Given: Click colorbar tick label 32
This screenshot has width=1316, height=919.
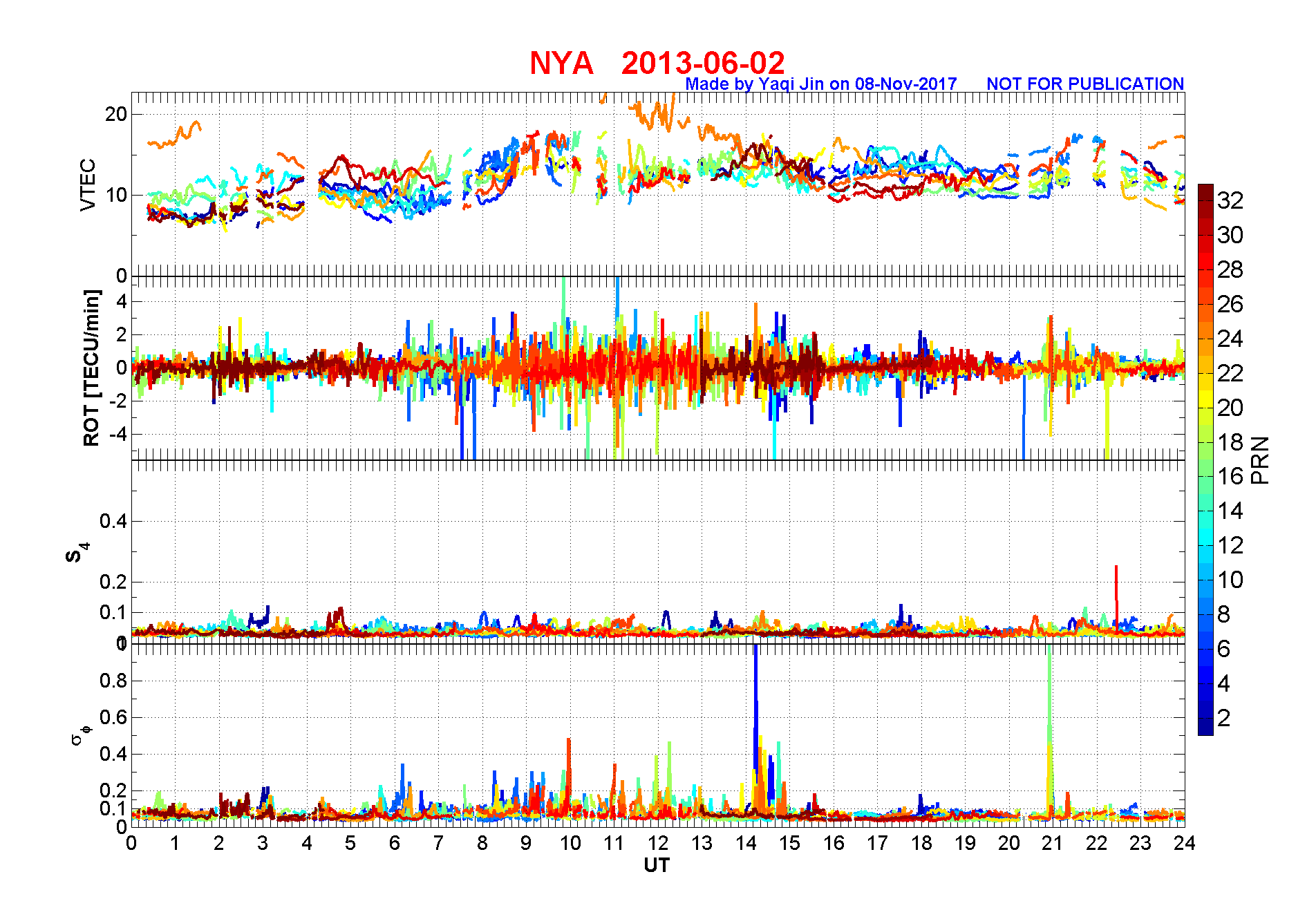Looking at the screenshot, I should point(1230,200).
